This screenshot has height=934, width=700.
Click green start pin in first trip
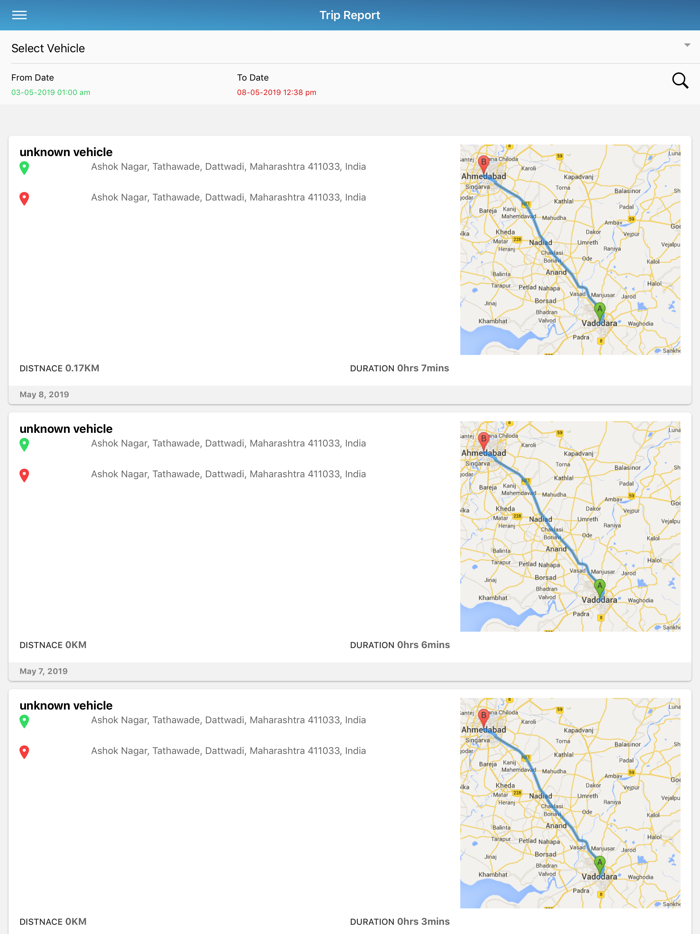(24, 168)
